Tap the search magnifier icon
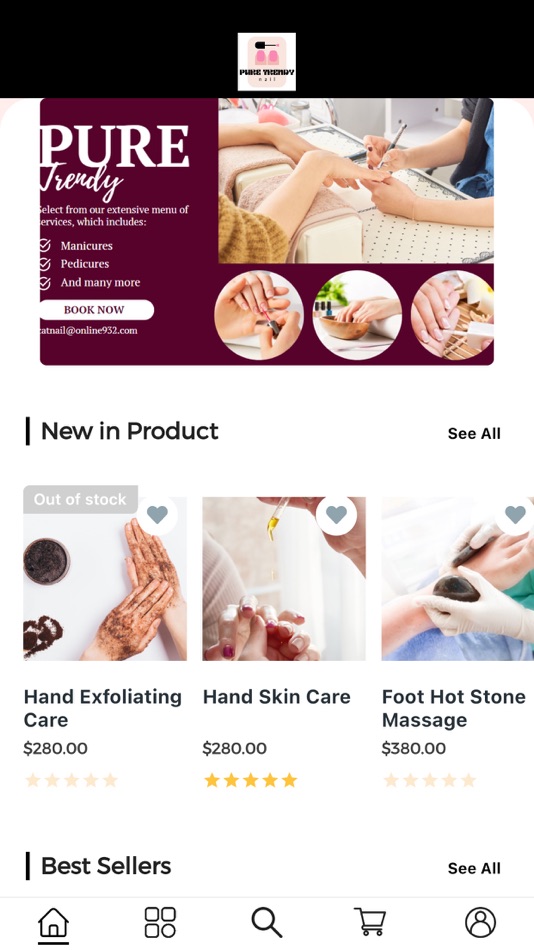The height and width of the screenshot is (950, 534). tap(267, 922)
